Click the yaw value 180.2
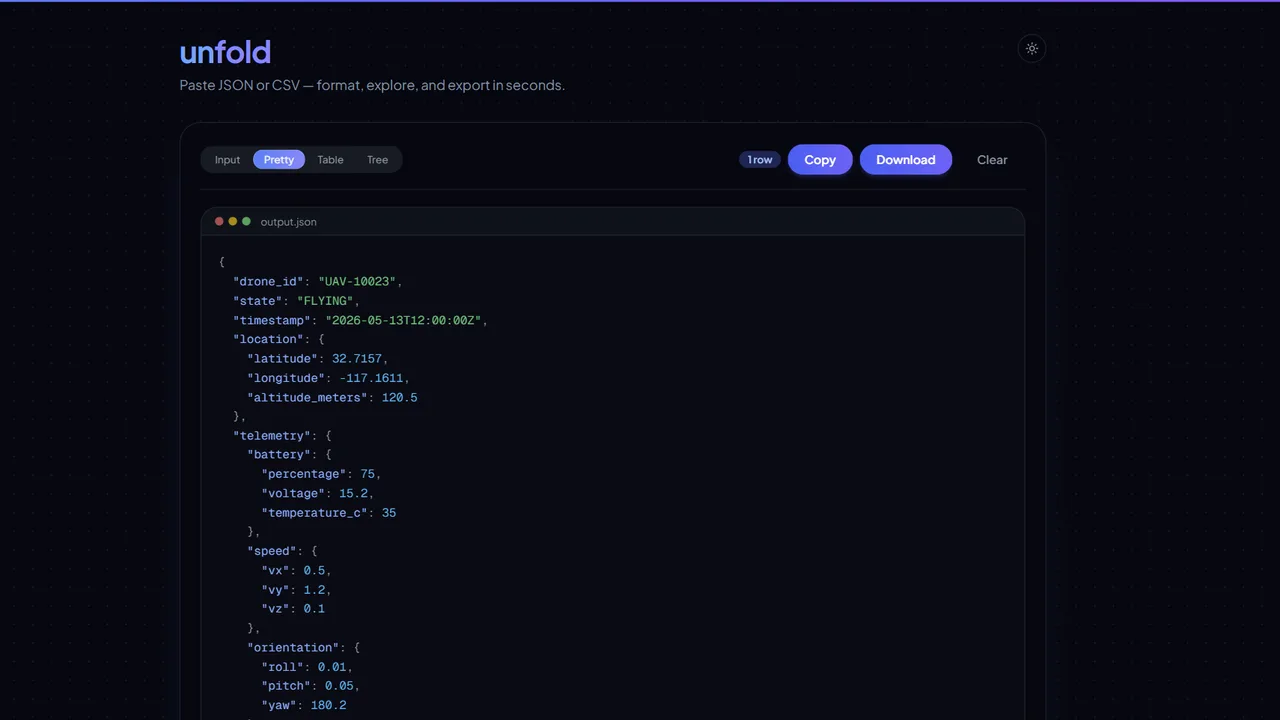The width and height of the screenshot is (1280, 720). (329, 705)
